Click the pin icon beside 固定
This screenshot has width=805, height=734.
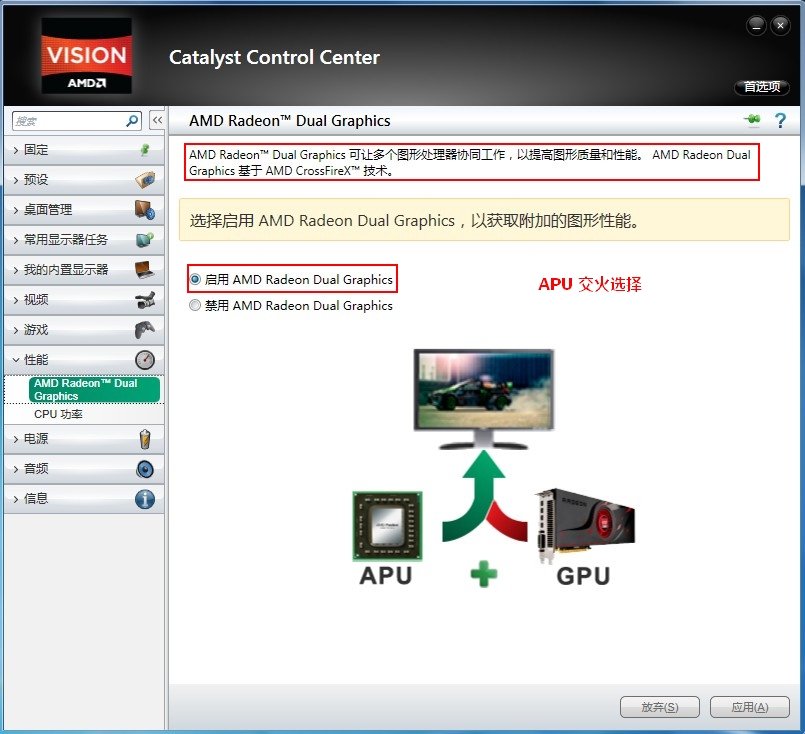click(145, 150)
